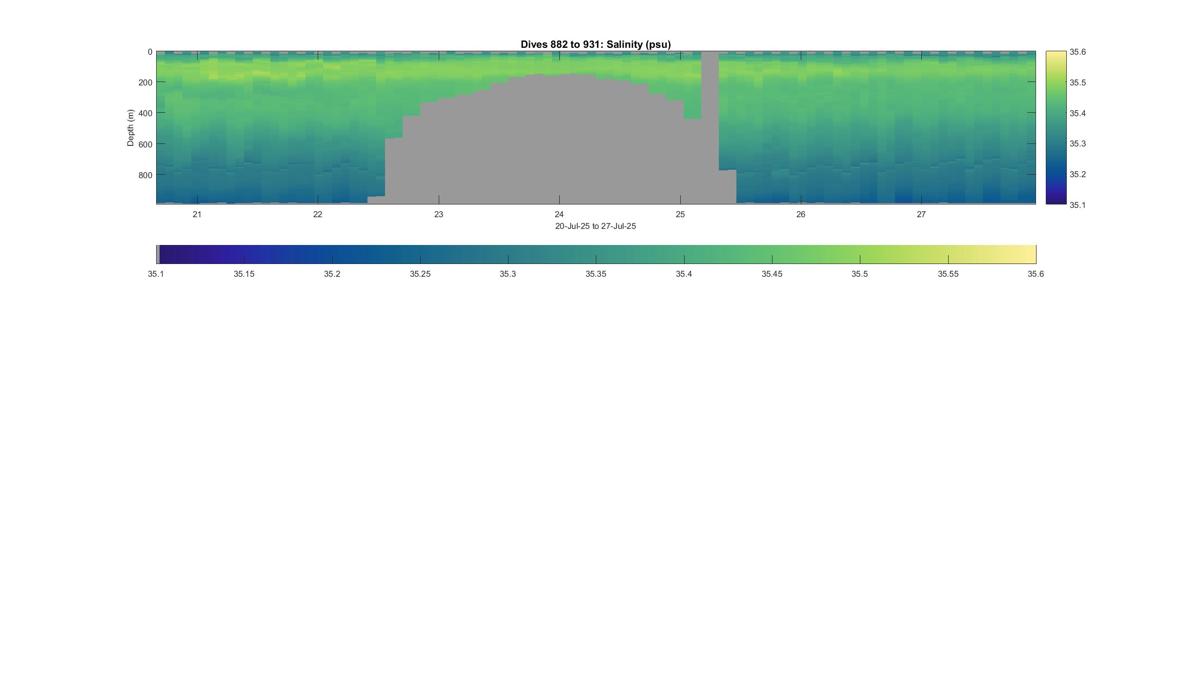Click the "35.1" label on the vertical colorbar

1078,204
